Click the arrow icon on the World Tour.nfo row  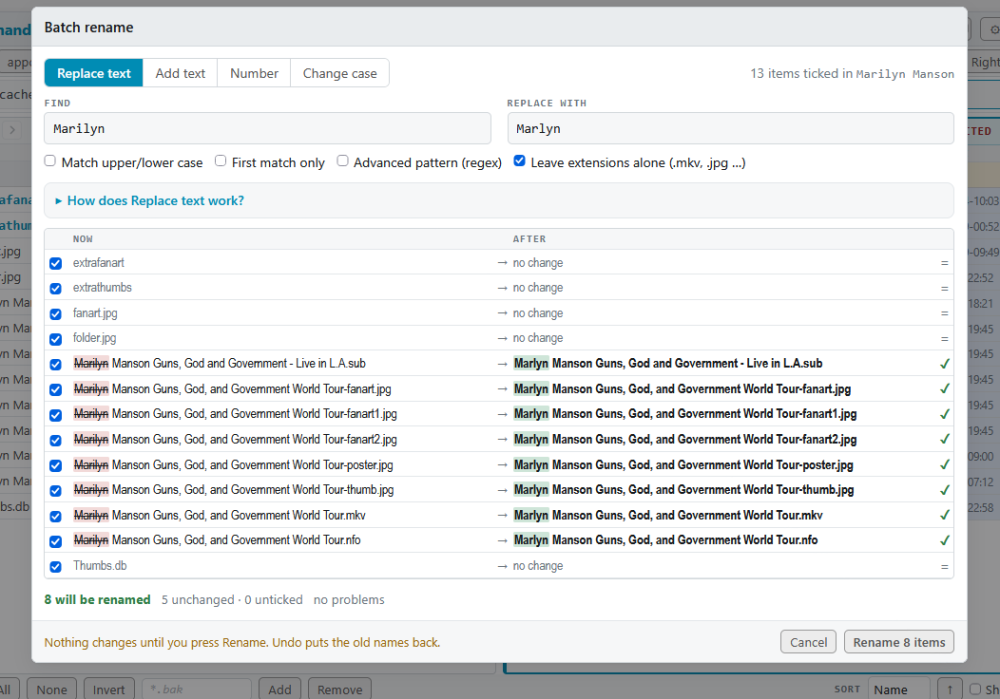coord(503,540)
